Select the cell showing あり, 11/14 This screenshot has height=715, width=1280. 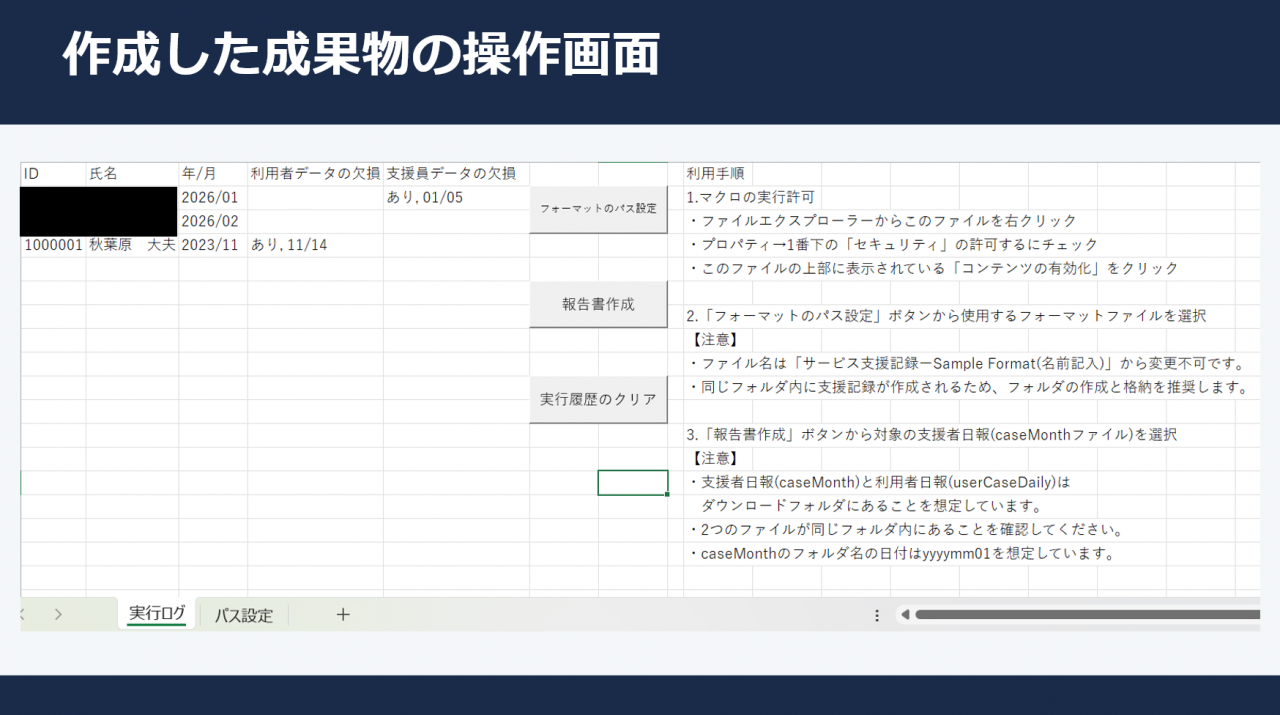tap(315, 245)
